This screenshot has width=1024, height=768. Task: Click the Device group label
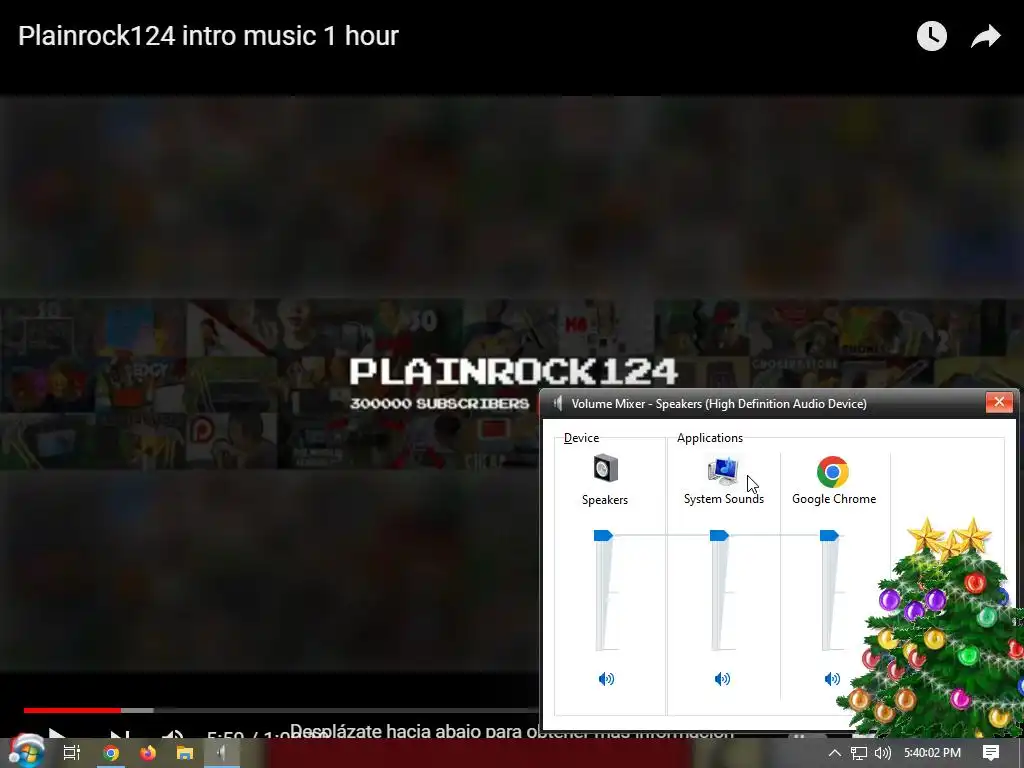point(581,438)
